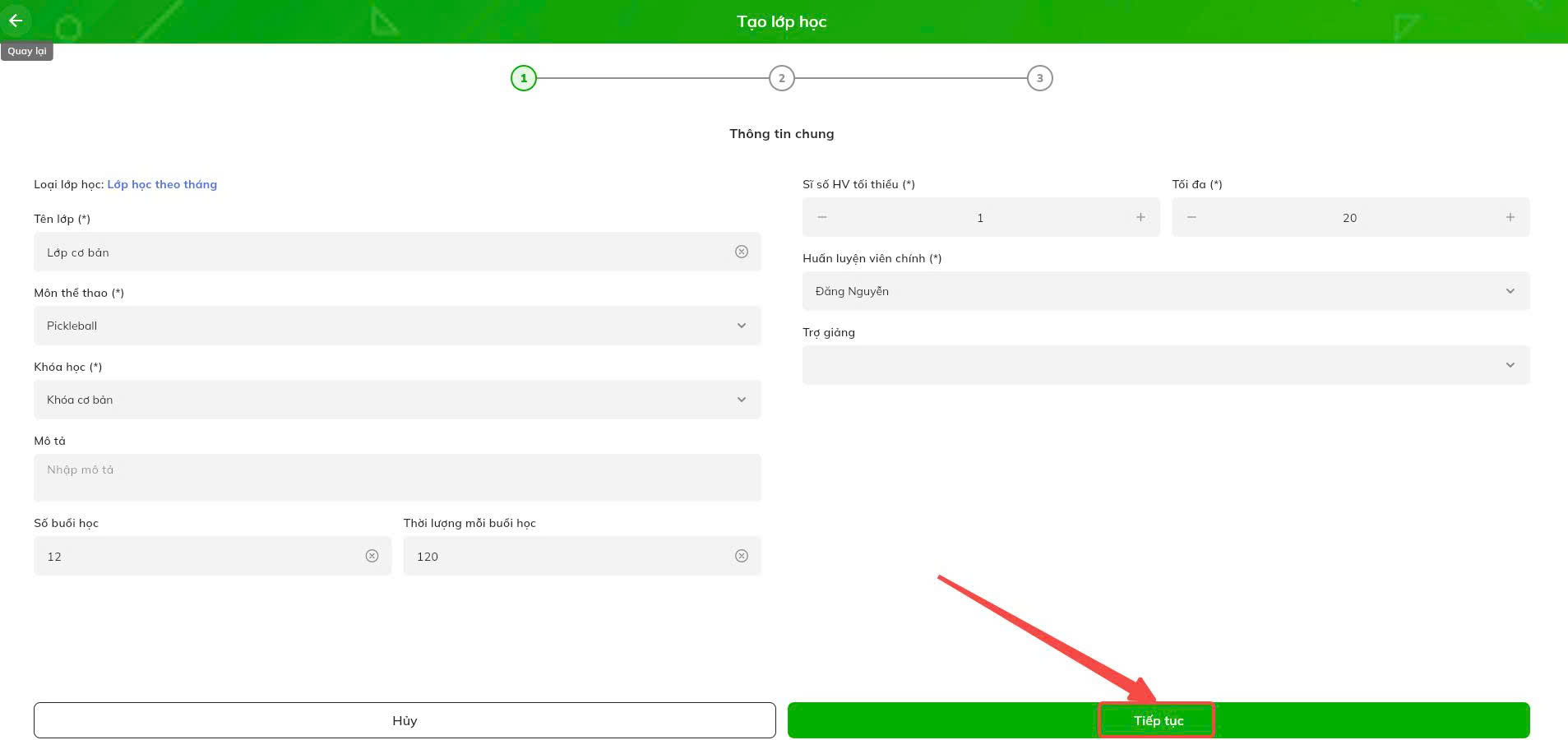Screen dimensions: 1568x740
Task: Go to step 3 indicator
Action: pos(1039,78)
